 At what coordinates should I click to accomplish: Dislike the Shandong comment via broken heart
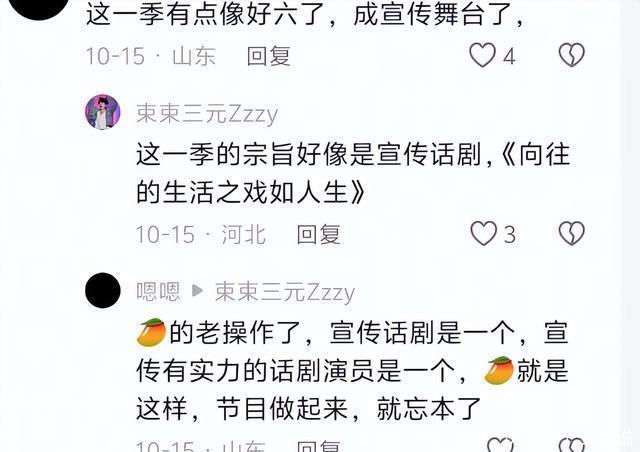(x=571, y=55)
